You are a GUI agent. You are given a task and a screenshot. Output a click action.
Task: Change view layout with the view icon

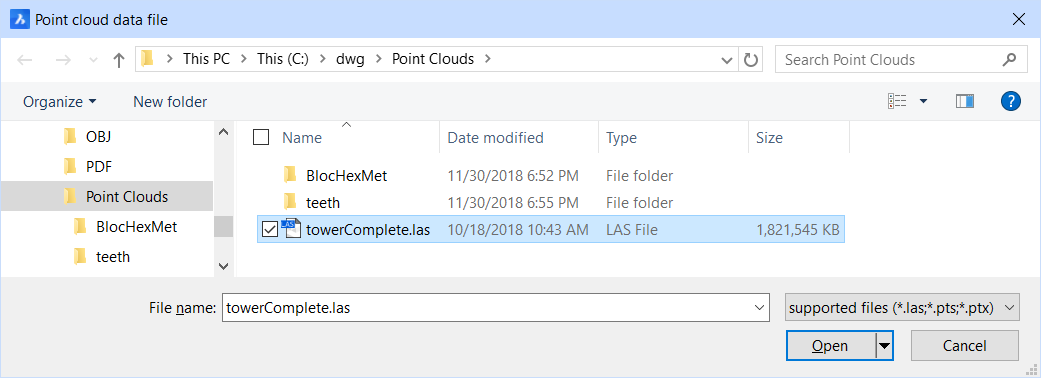point(897,101)
